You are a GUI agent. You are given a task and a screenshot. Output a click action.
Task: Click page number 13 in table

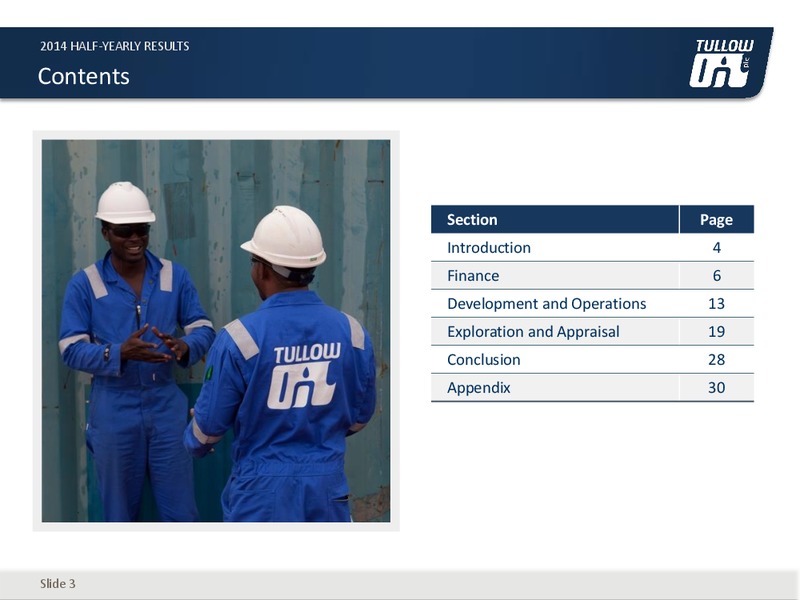tap(716, 304)
